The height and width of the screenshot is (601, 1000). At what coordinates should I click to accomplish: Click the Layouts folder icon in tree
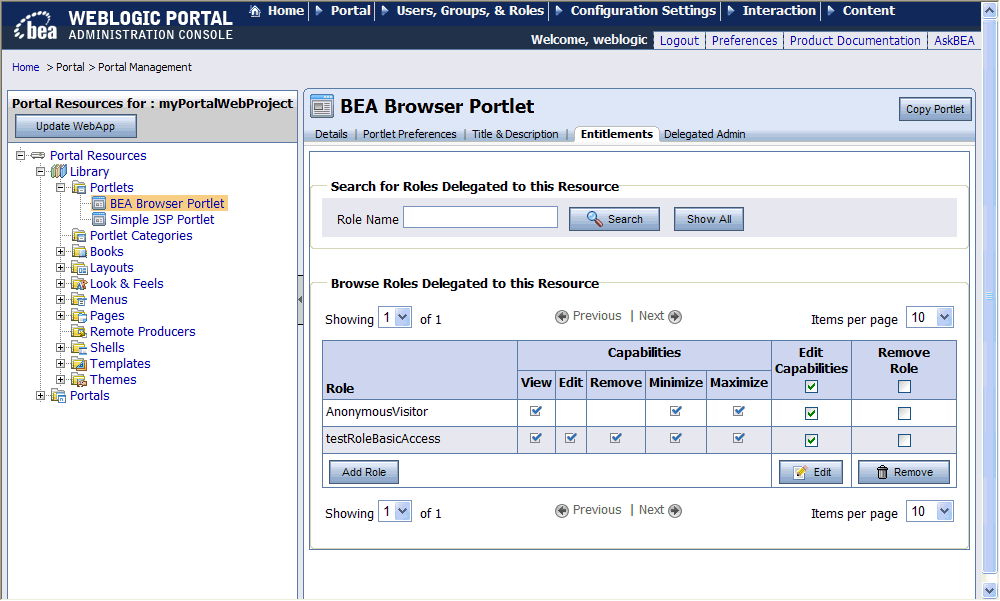click(79, 267)
